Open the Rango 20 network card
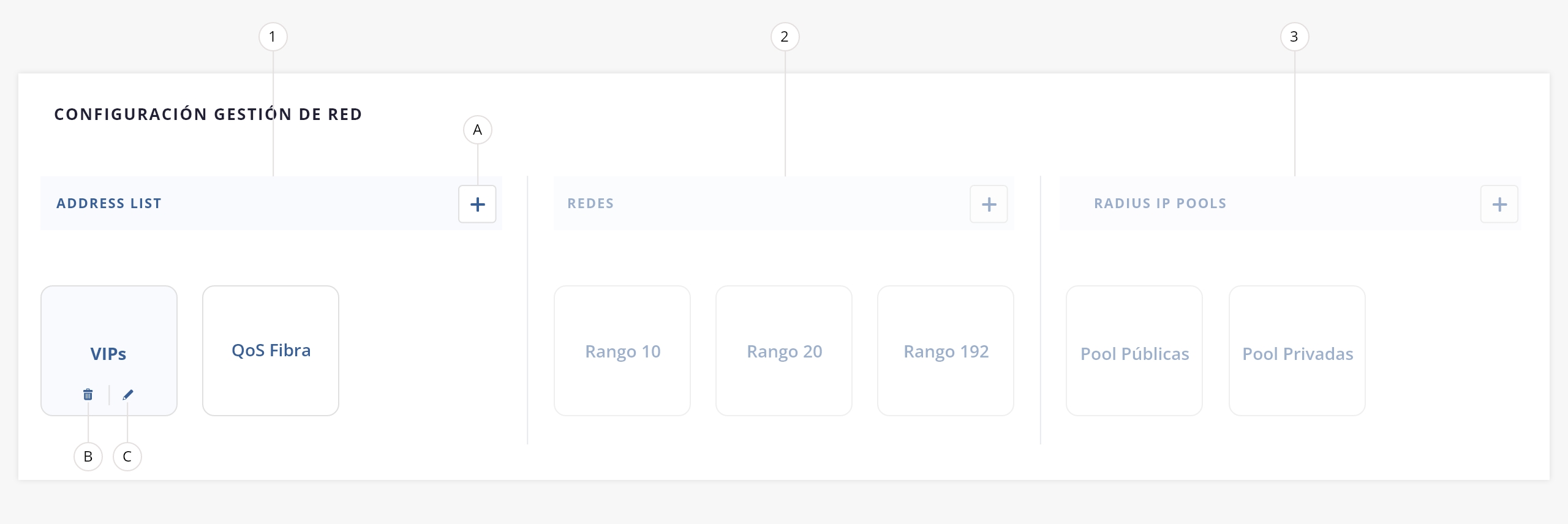The width and height of the screenshot is (1568, 524). pyautogui.click(x=784, y=351)
